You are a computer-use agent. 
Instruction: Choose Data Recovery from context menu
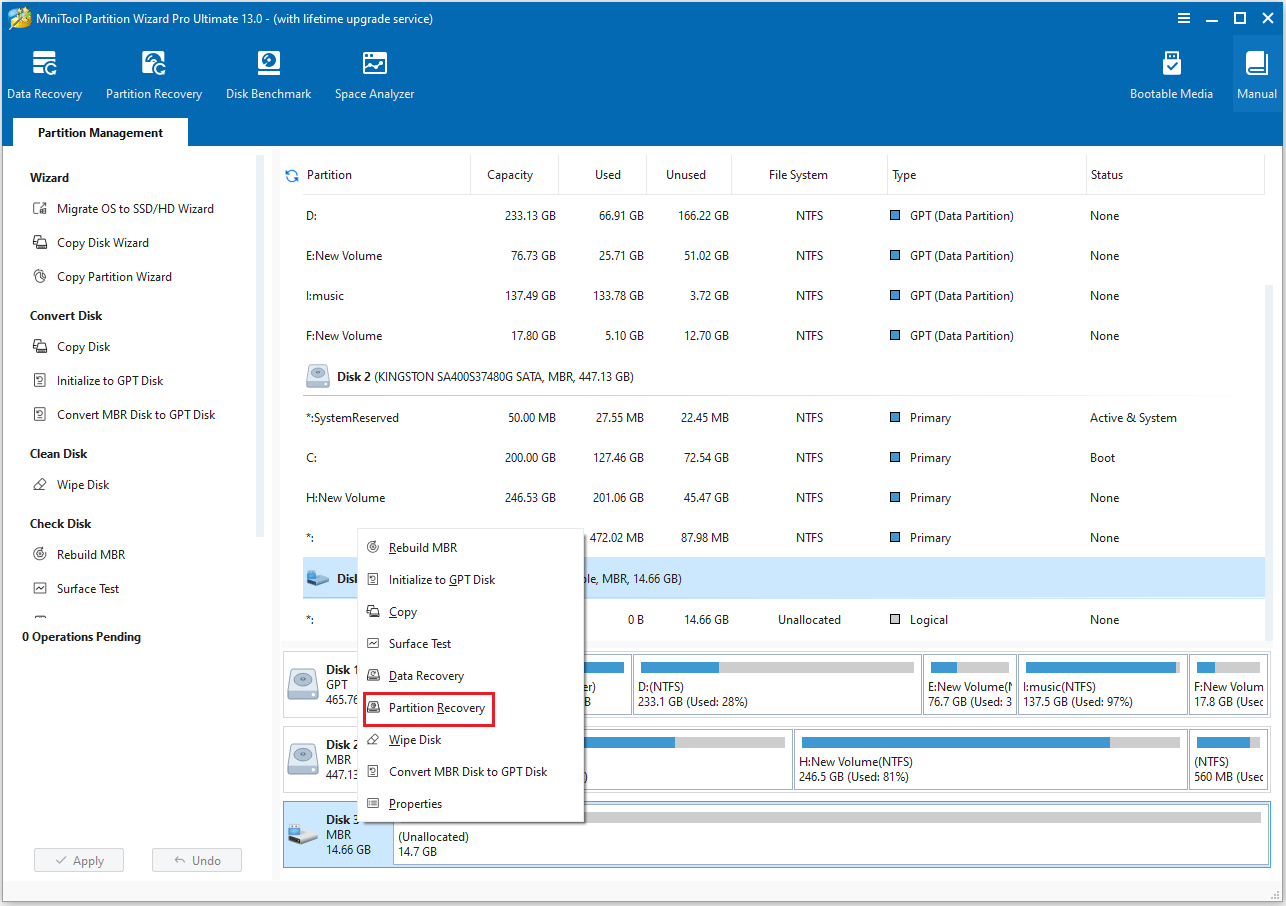[471, 676]
